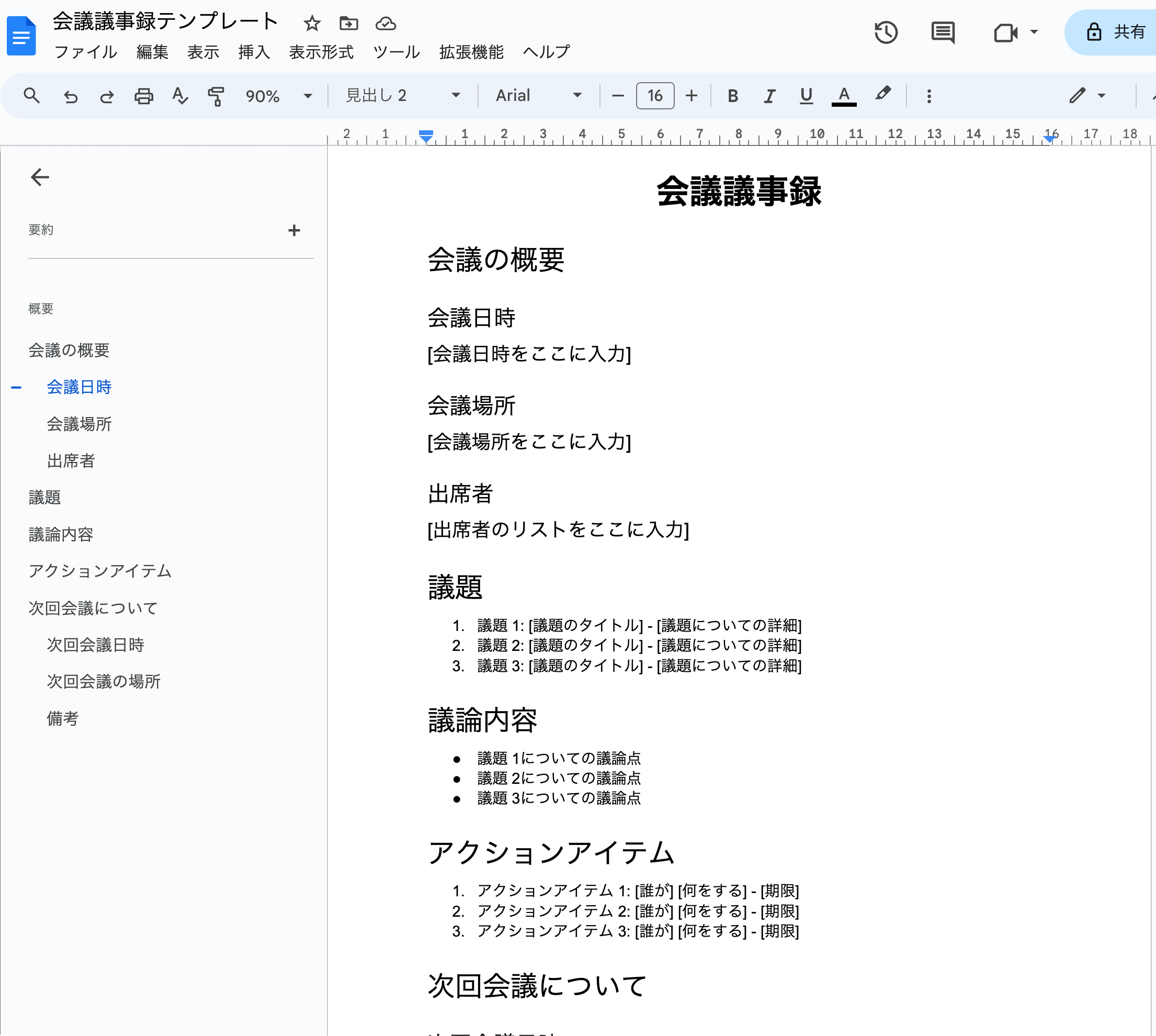Star this document
Screen dimensions: 1156x1036
312,24
